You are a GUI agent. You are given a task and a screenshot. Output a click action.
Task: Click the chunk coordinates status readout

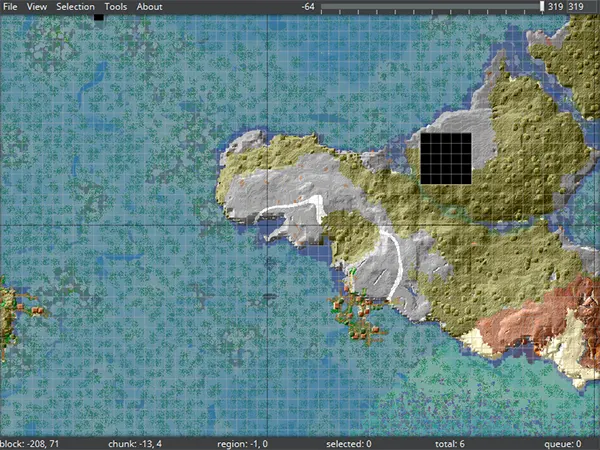click(140, 443)
